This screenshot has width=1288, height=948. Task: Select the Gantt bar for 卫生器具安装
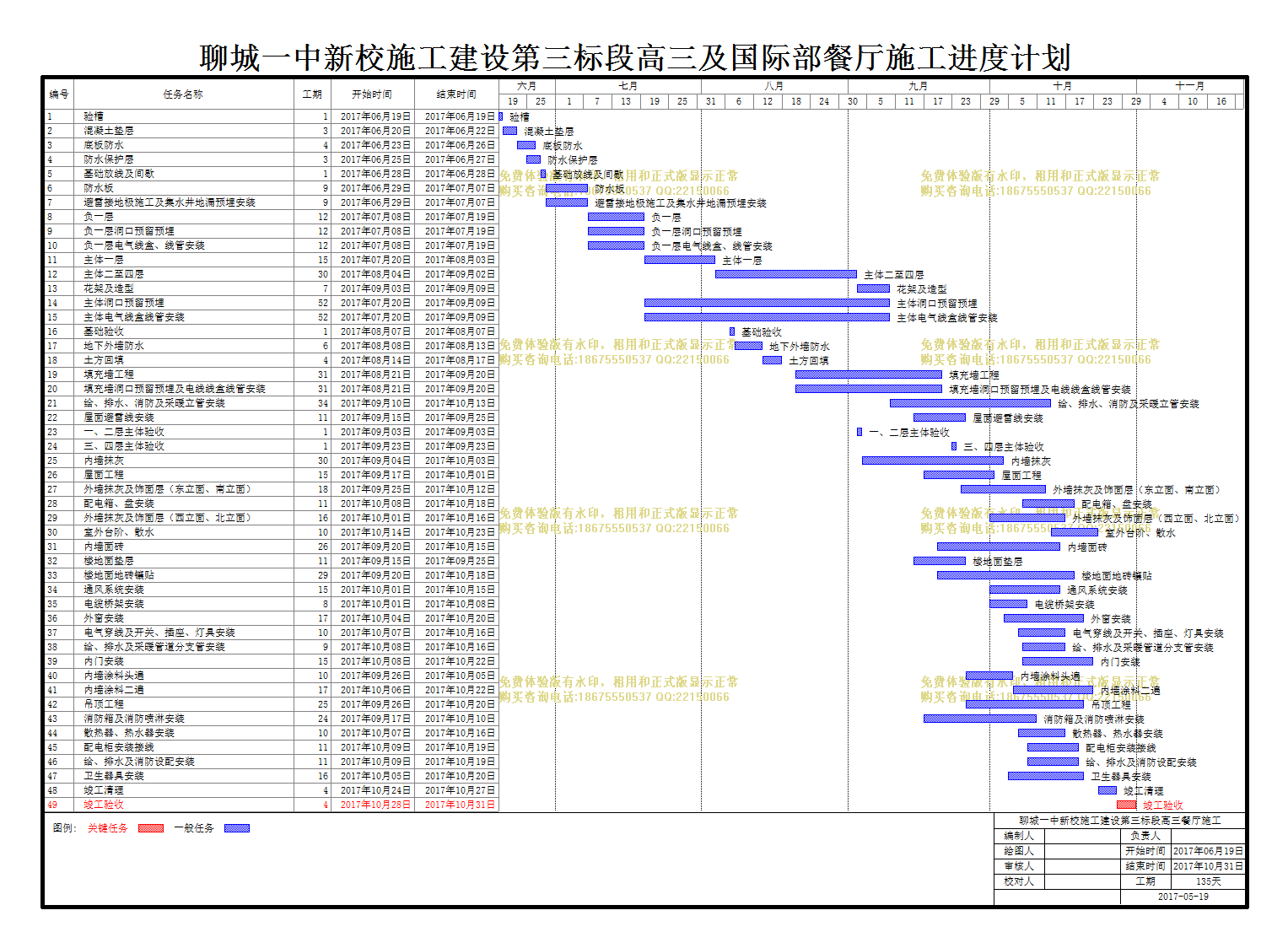[1046, 776]
